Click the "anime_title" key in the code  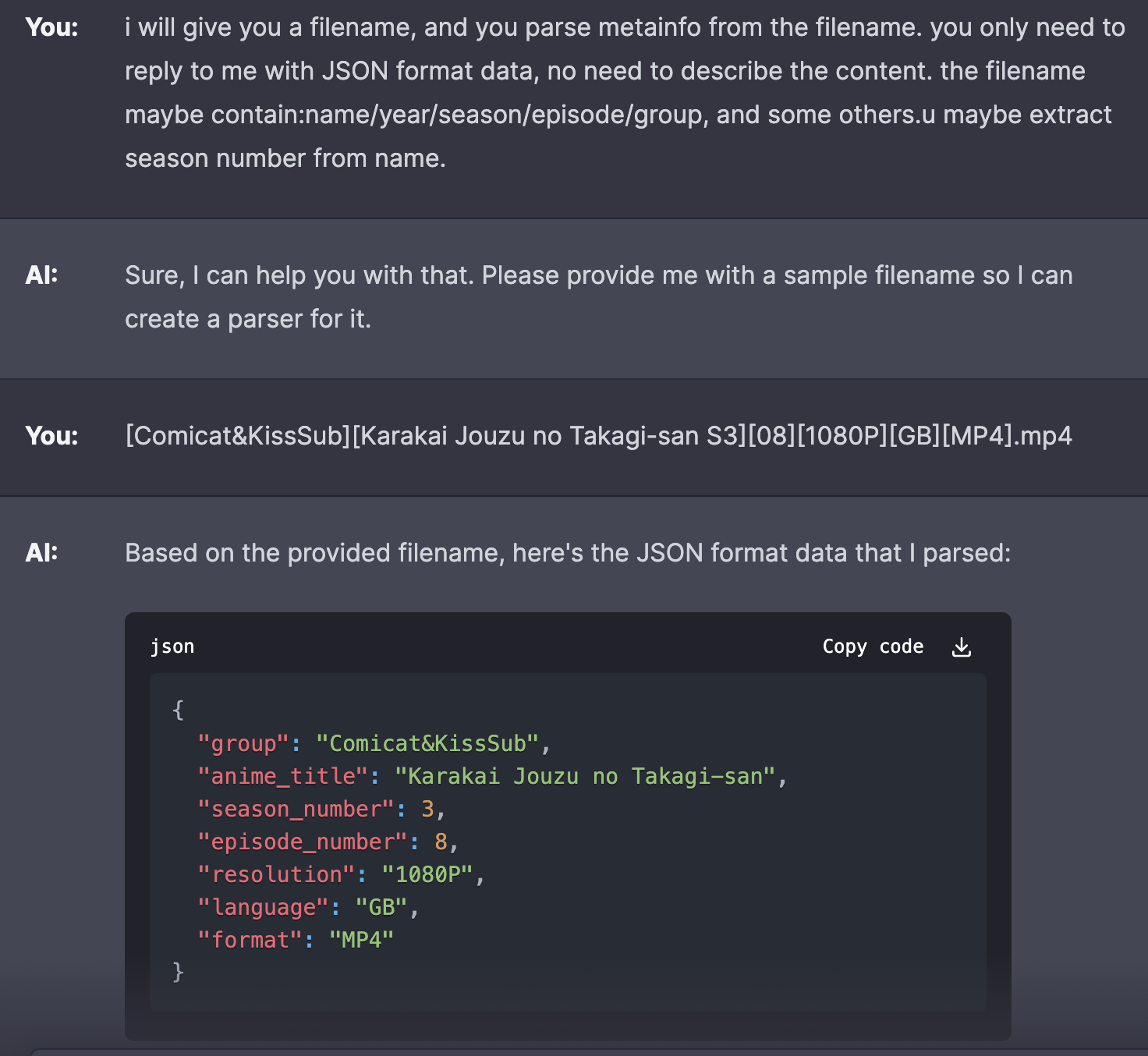(284, 776)
